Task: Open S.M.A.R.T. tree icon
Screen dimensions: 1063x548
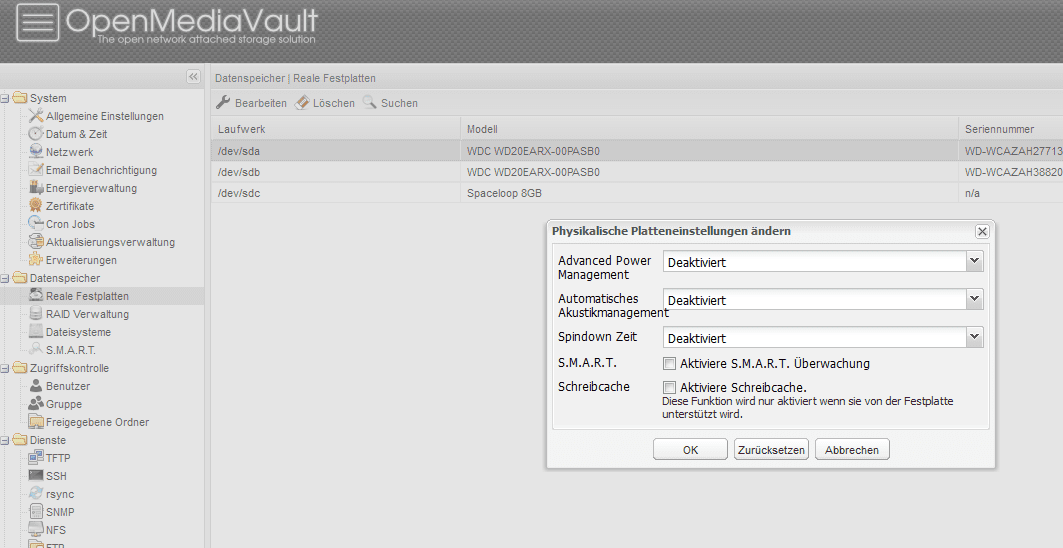Action: coord(36,349)
